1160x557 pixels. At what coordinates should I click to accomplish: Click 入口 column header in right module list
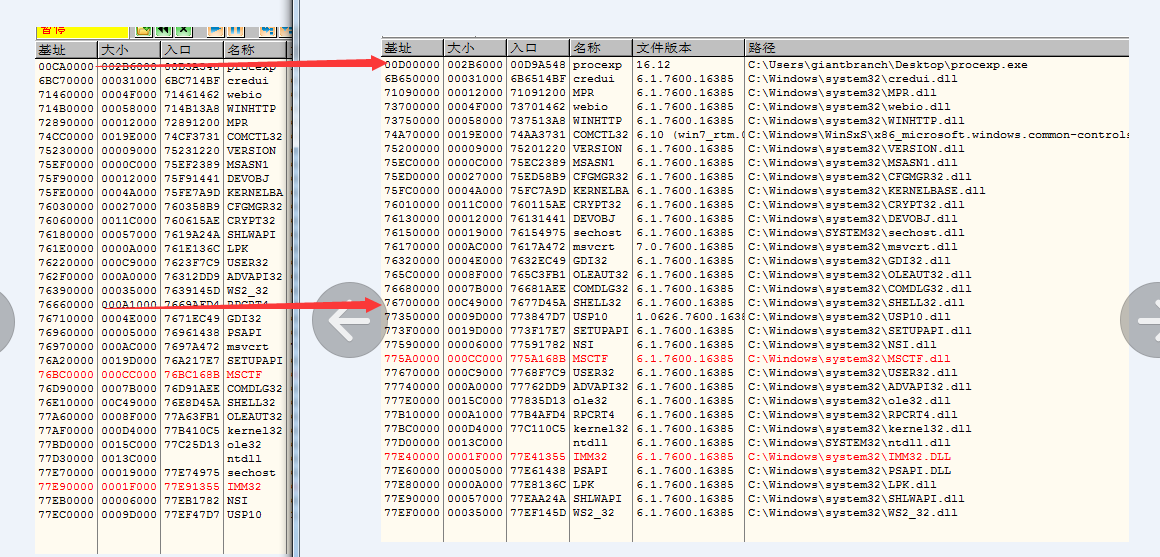537,48
